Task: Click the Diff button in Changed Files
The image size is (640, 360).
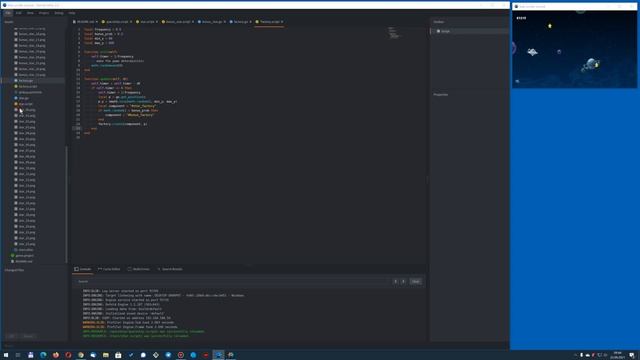Action: [x=12, y=336]
